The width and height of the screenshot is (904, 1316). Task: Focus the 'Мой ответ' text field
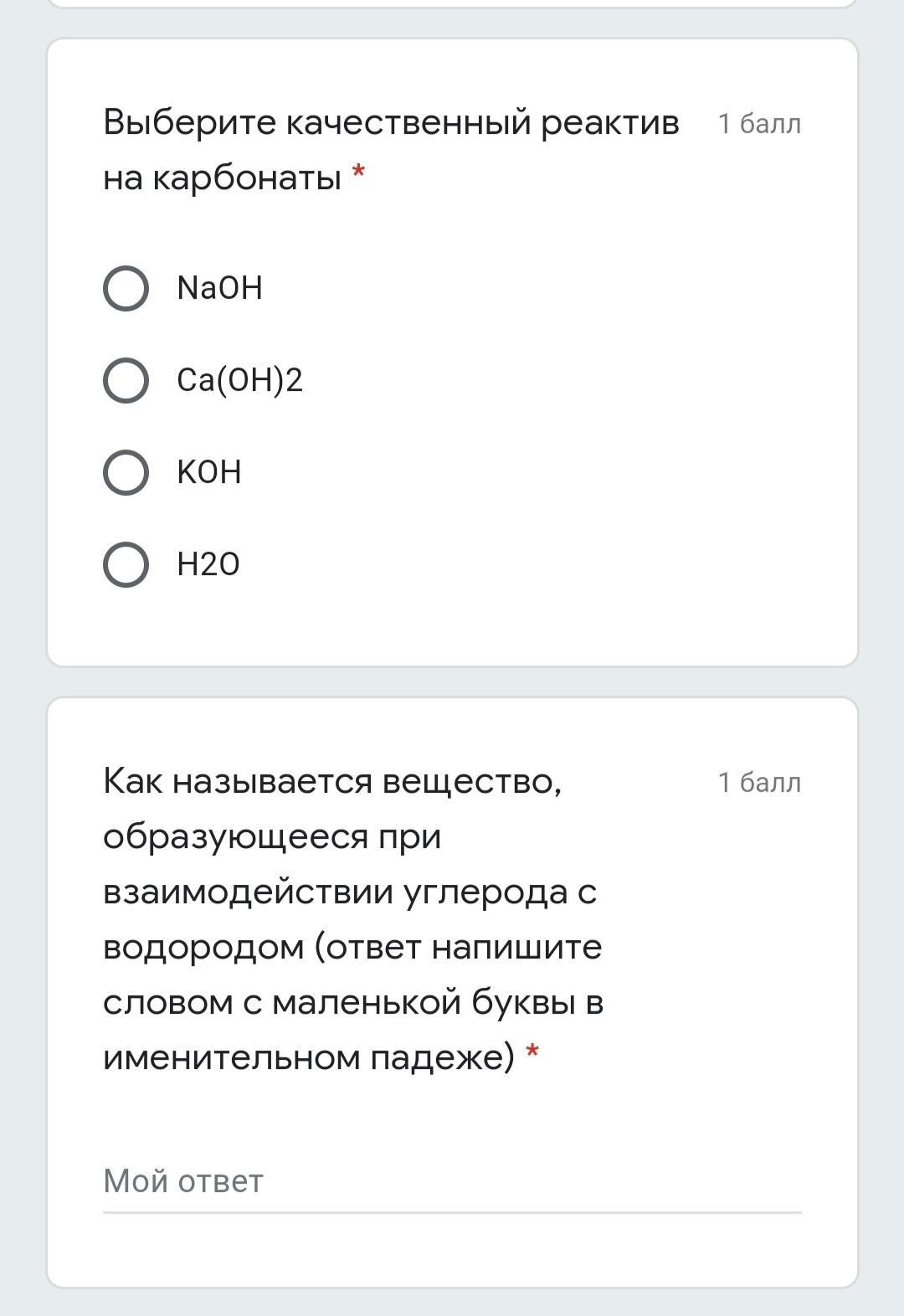[452, 1181]
